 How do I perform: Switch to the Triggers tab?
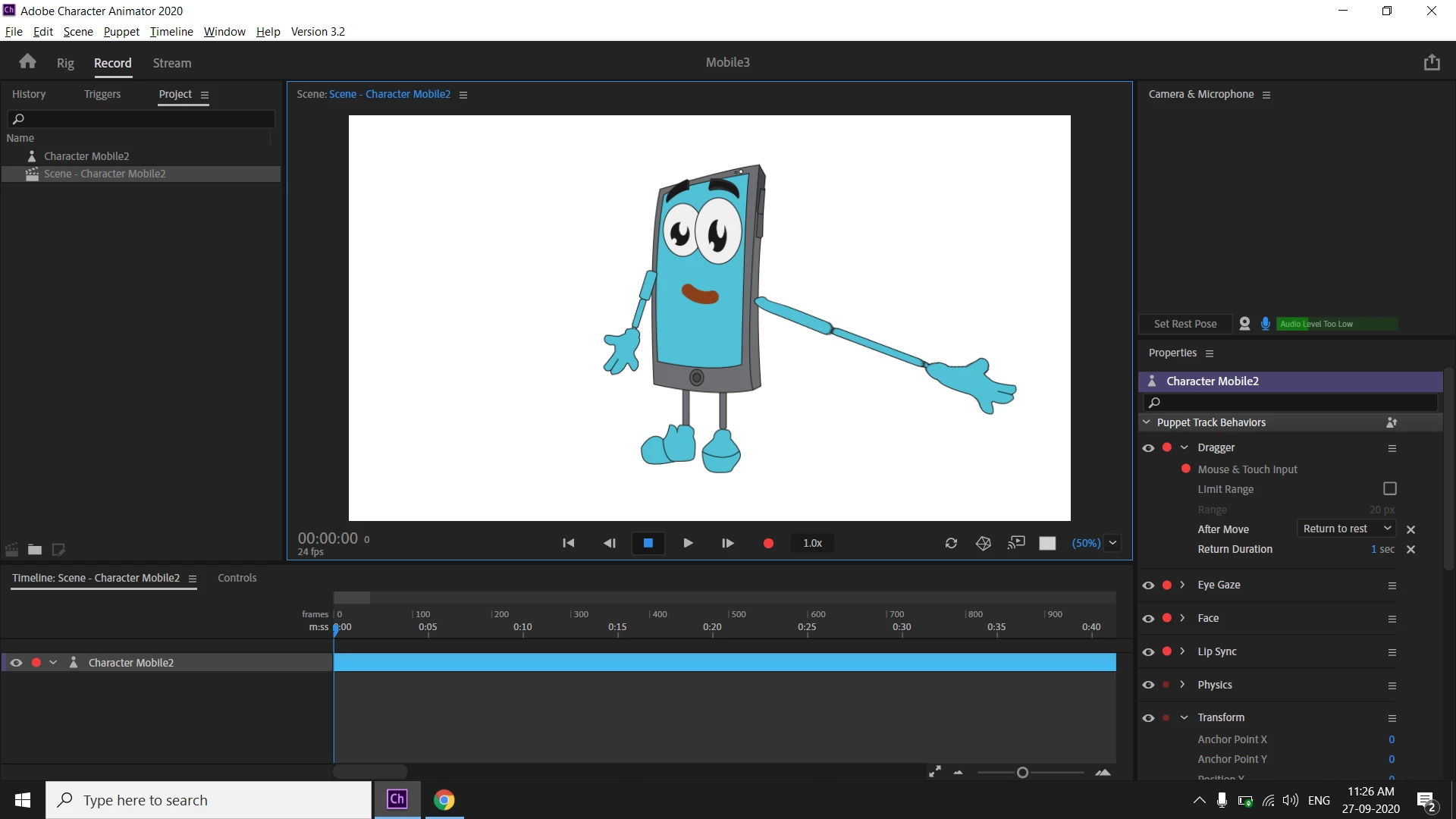point(102,94)
